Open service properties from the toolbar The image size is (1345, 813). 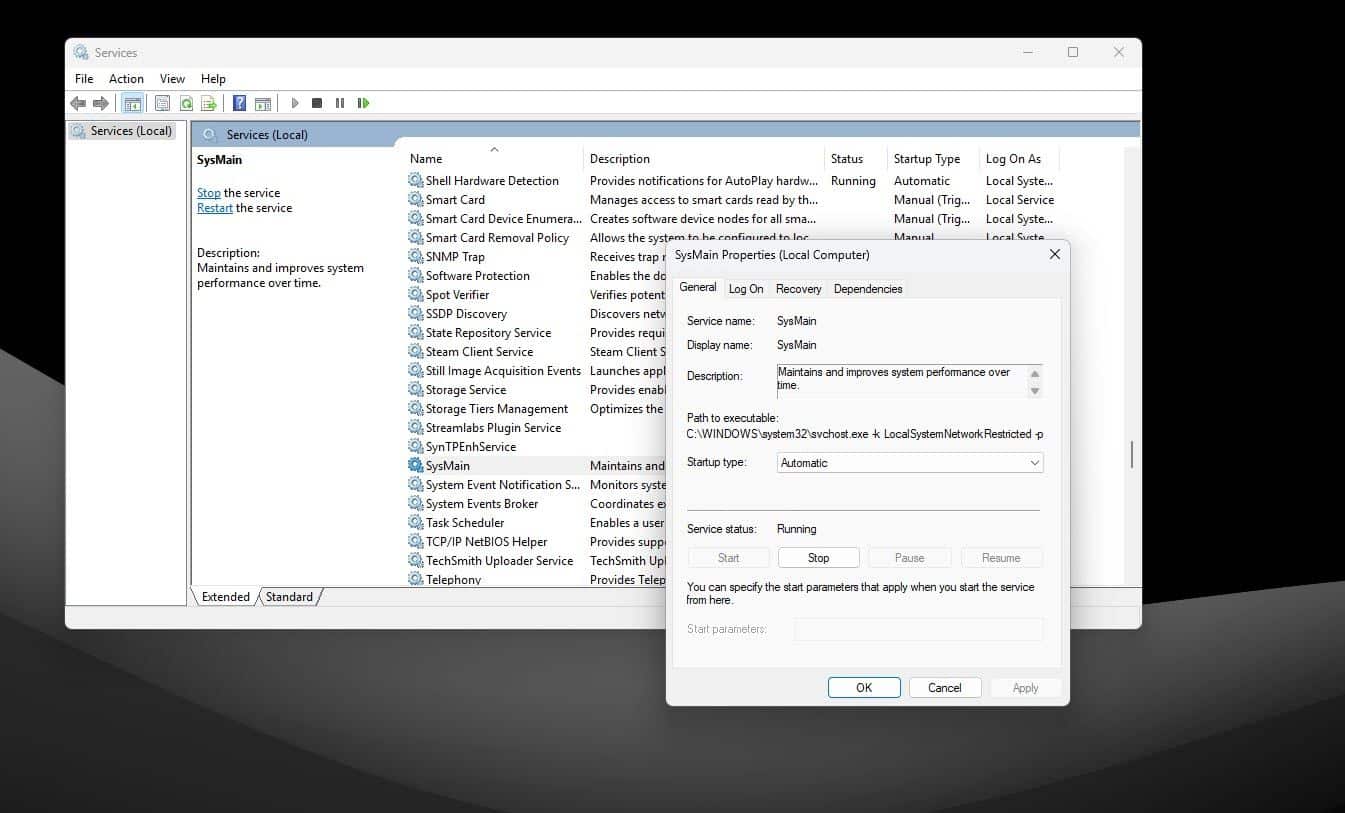click(x=162, y=102)
